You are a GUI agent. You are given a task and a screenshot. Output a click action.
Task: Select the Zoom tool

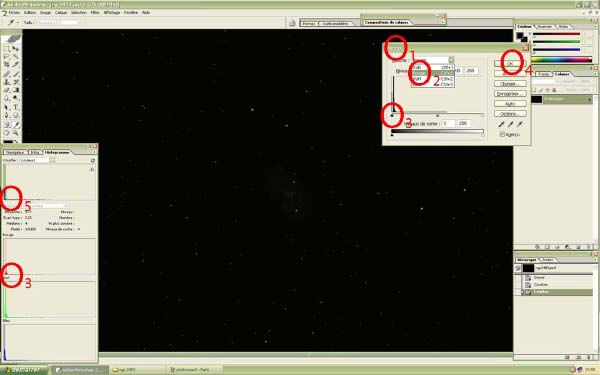pyautogui.click(x=16, y=133)
